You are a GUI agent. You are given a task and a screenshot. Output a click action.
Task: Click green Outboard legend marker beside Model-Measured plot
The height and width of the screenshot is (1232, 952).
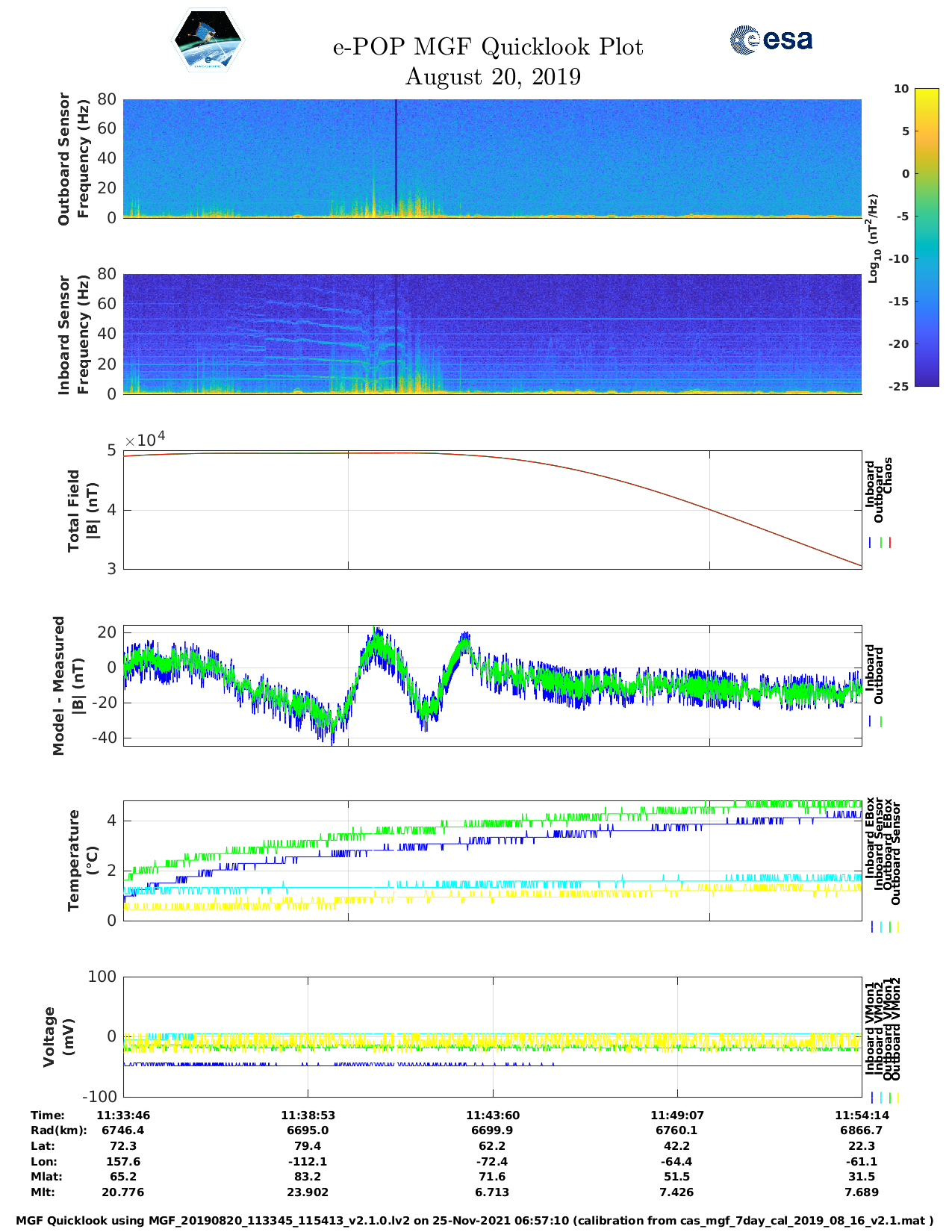[881, 721]
